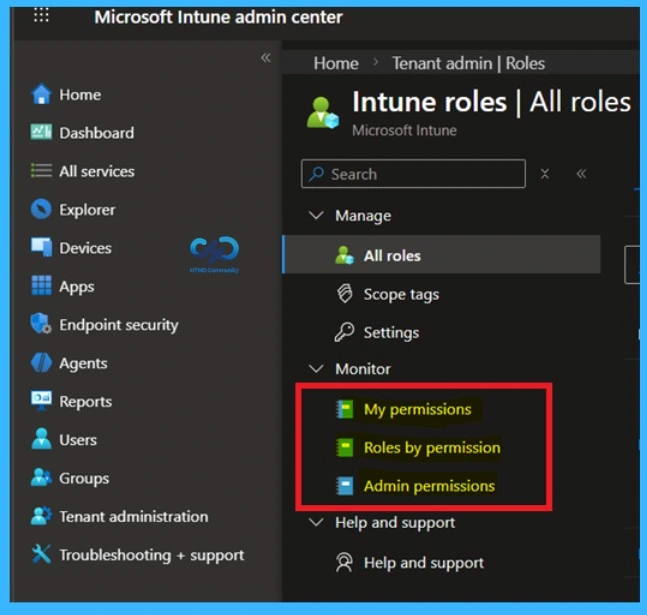Click the Endpoint security shield icon
This screenshot has height=615, width=647.
tap(41, 324)
